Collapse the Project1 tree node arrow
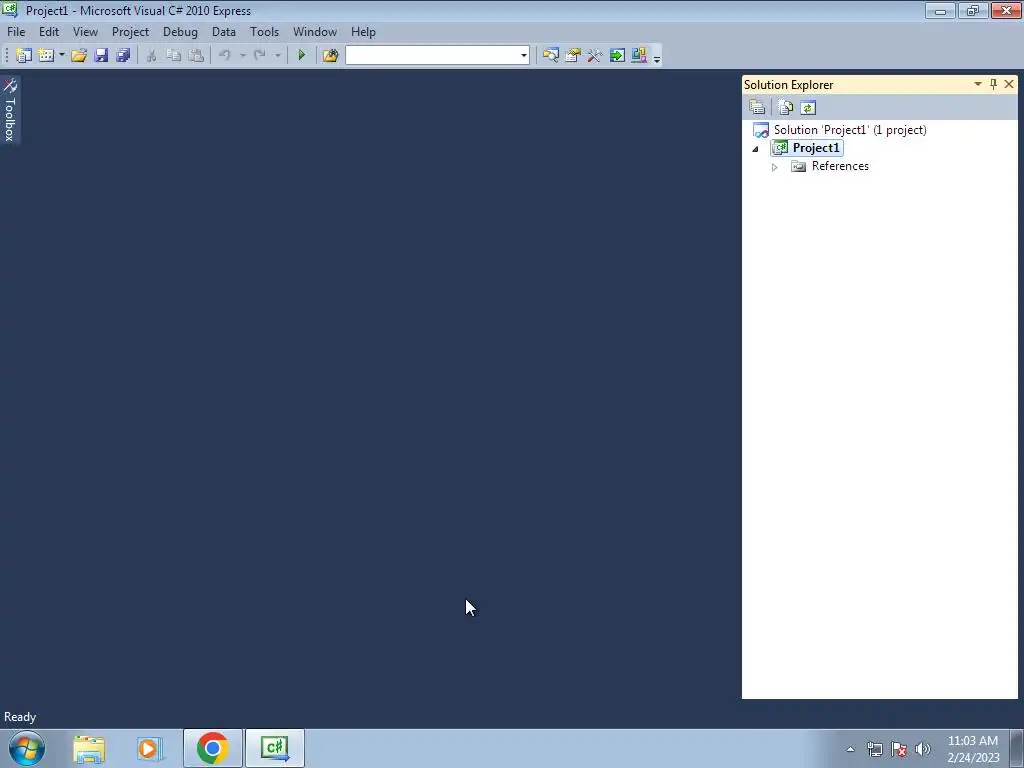The image size is (1024, 768). (x=756, y=149)
